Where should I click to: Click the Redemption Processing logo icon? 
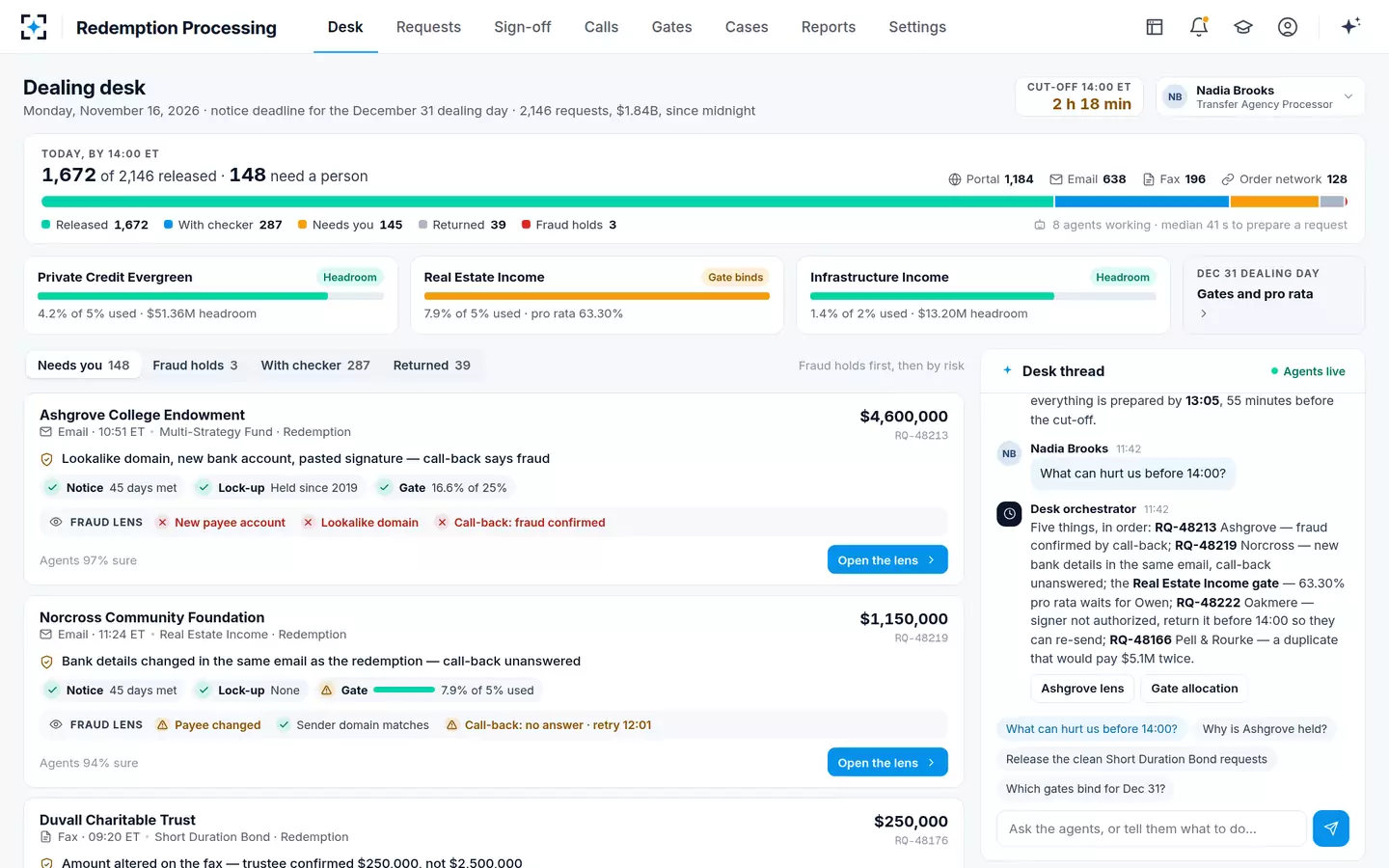(x=34, y=27)
